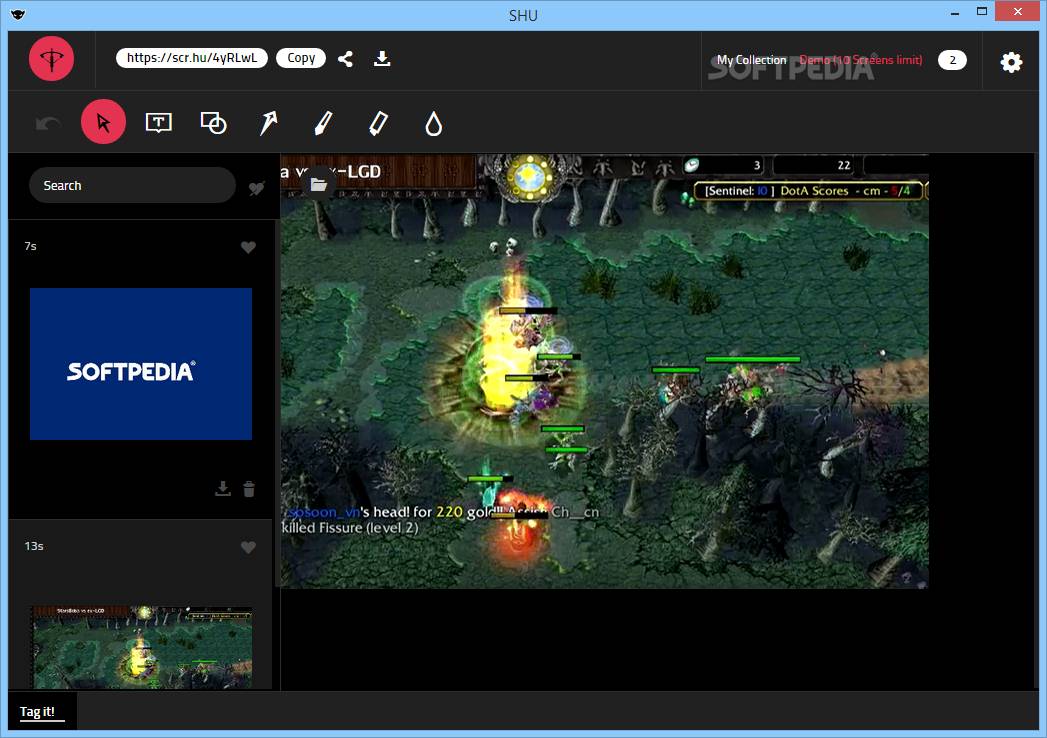Download the Softpedia screenshot item

point(223,489)
